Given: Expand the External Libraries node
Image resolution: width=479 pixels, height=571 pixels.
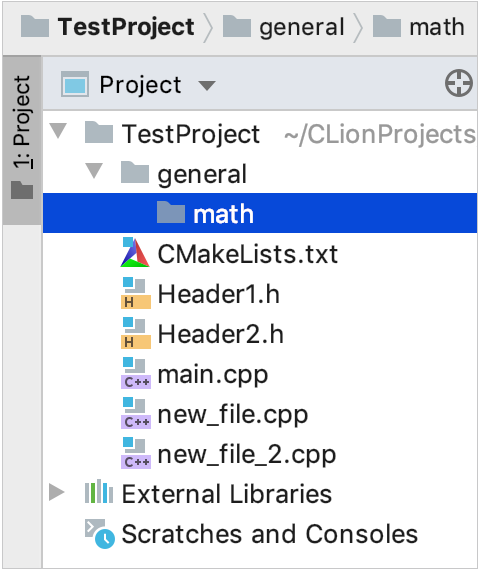Looking at the screenshot, I should [x=57, y=492].
